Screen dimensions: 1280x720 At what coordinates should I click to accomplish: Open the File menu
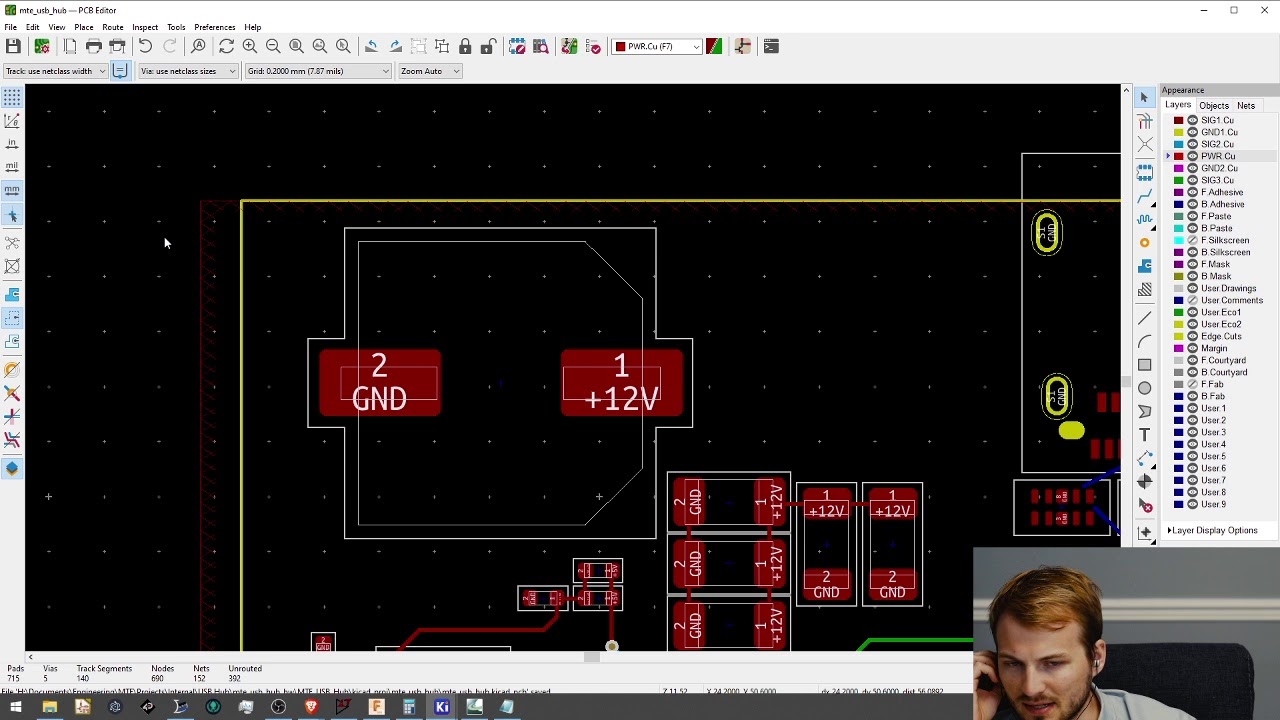[10, 27]
